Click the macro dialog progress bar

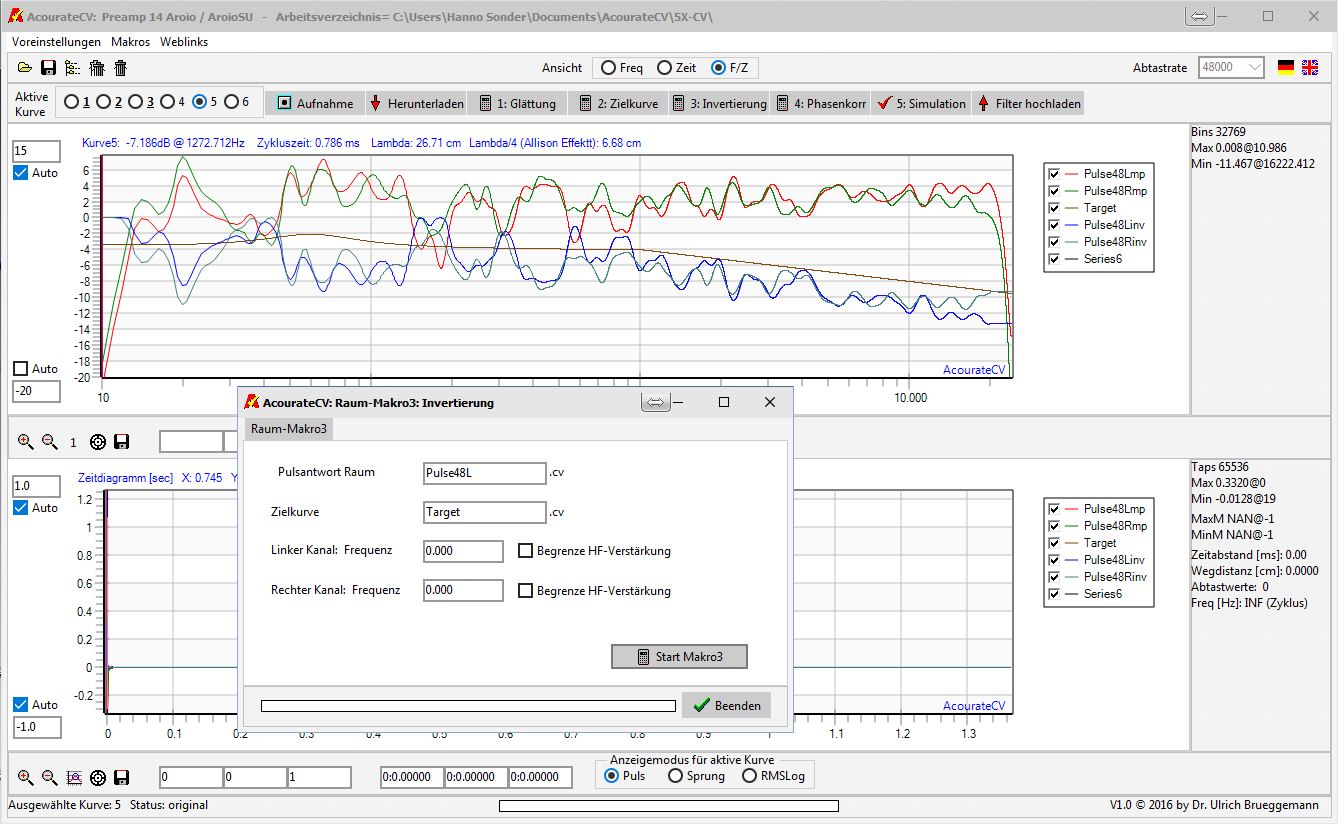pos(468,706)
